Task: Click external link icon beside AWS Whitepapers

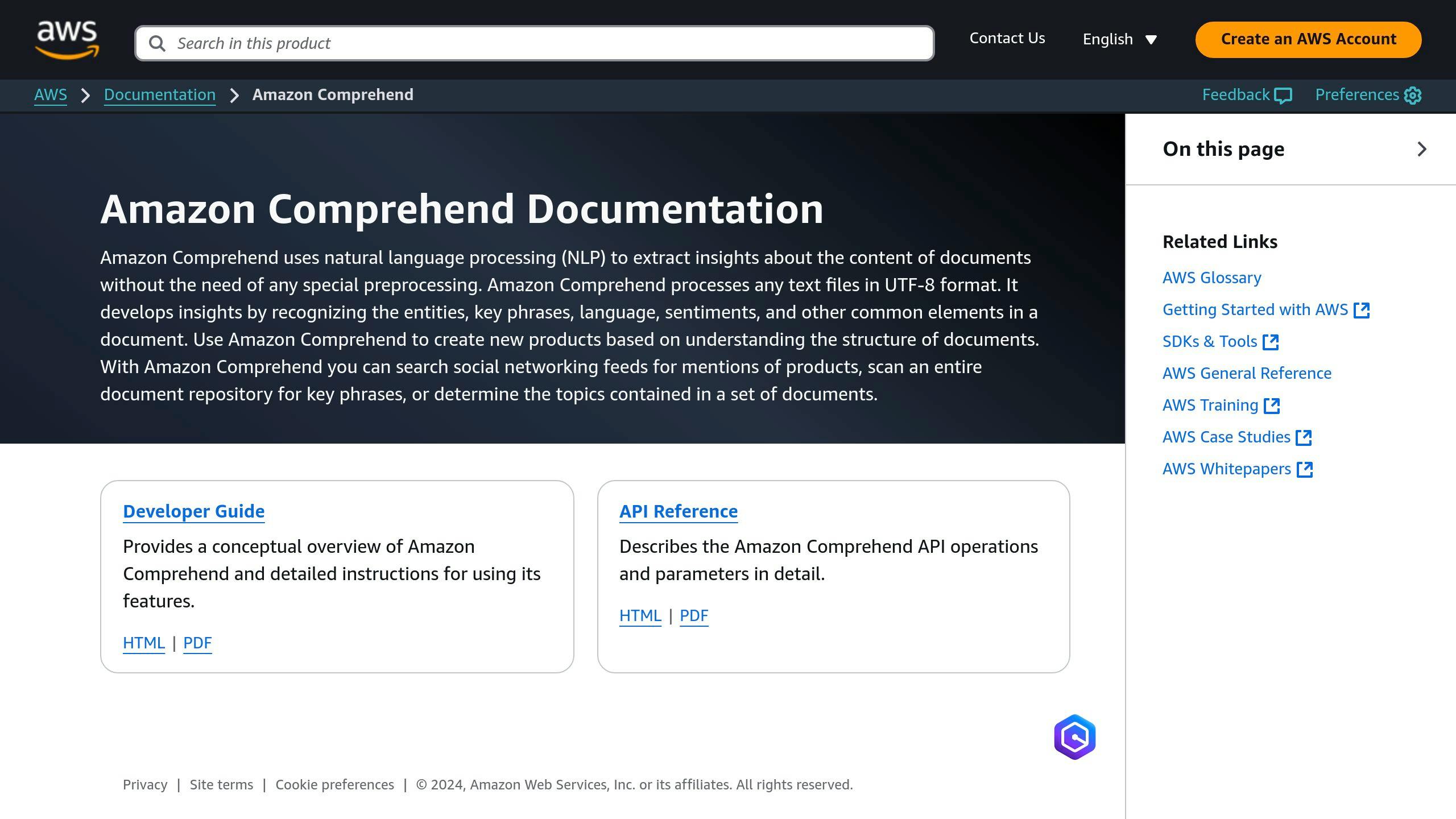Action: tap(1305, 469)
